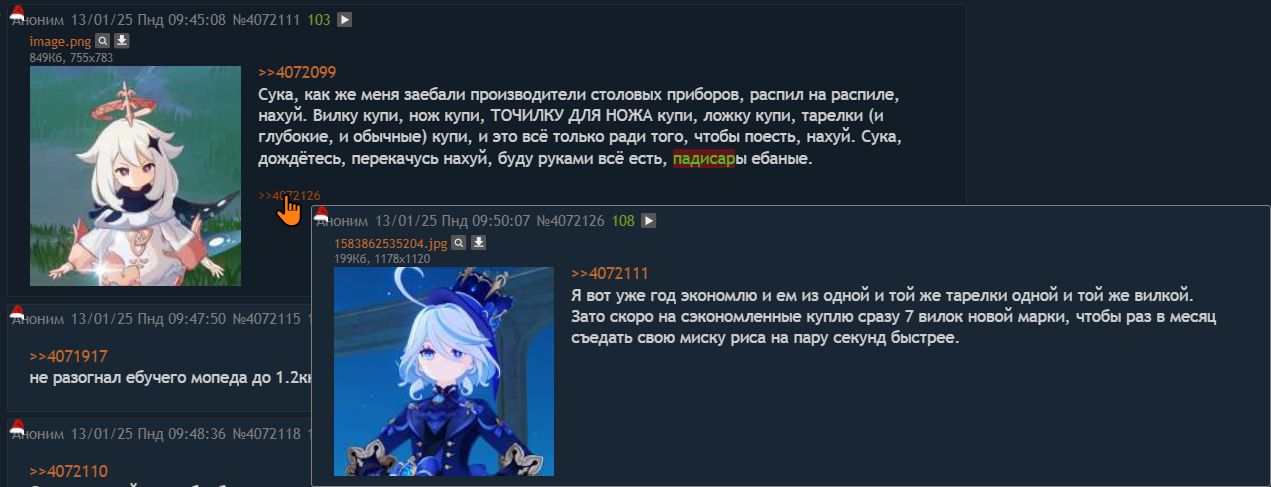Click magnifier icon next to 1583862535204.jpg
Viewport: 1271px width, 487px height.
pos(459,242)
